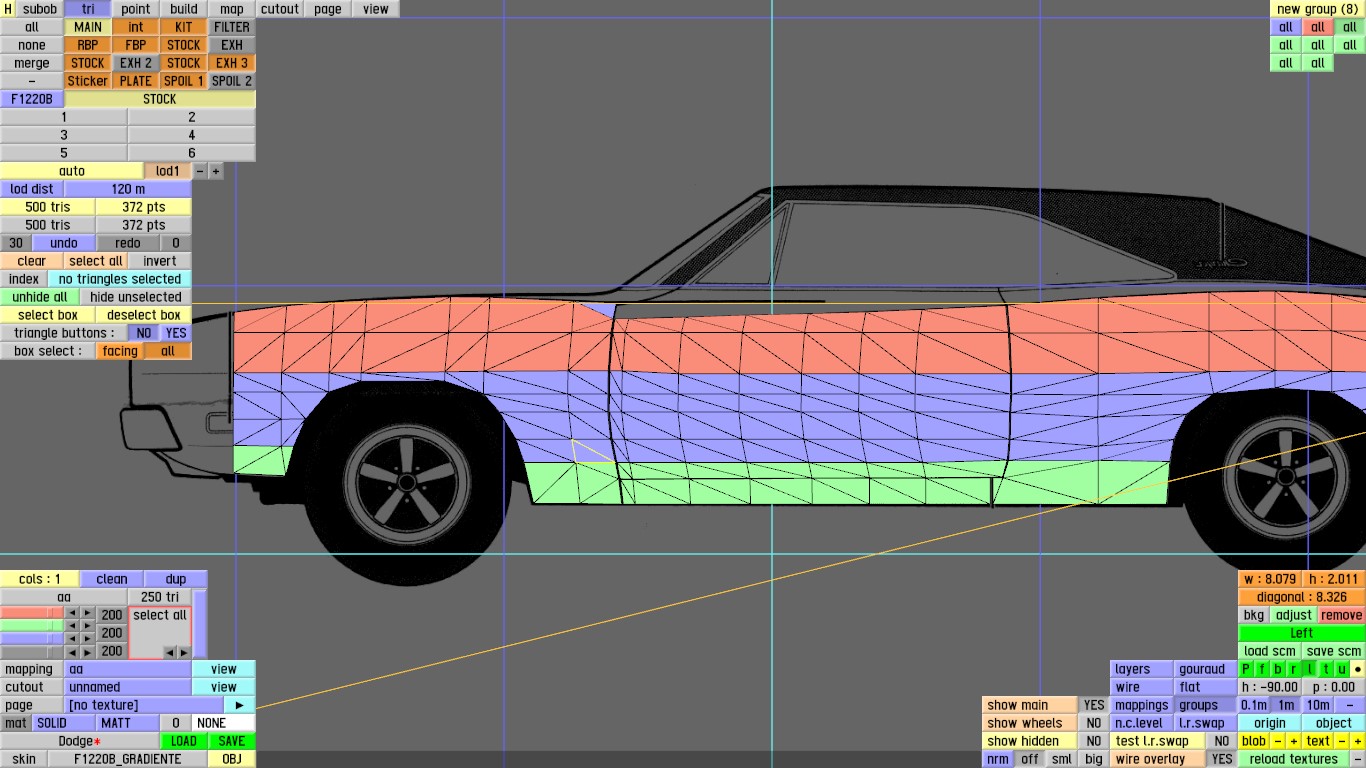This screenshot has height=768, width=1366.
Task: Click the undo button
Action: [64, 243]
